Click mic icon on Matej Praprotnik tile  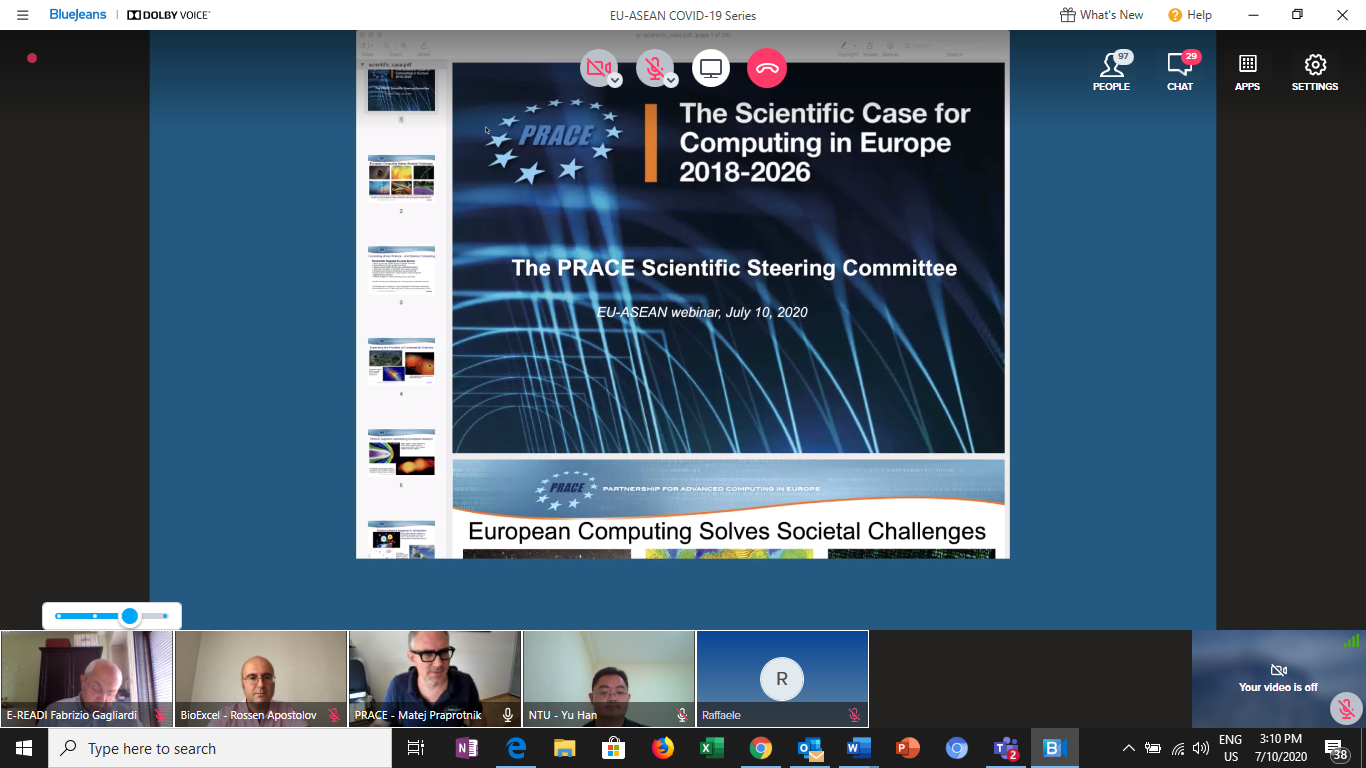point(508,715)
